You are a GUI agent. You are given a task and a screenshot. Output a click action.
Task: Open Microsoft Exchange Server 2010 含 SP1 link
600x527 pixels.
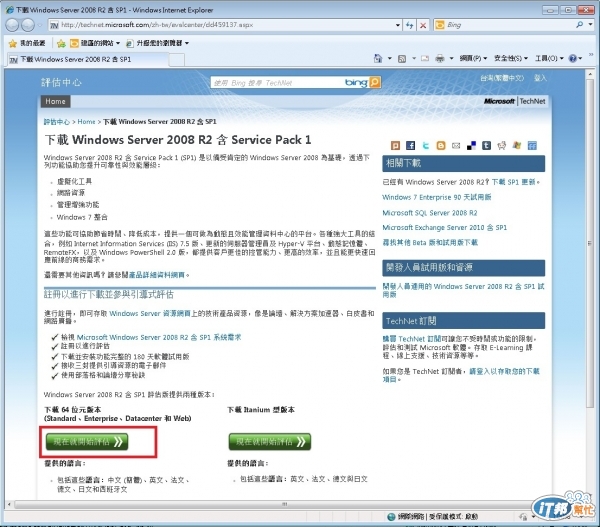point(445,228)
